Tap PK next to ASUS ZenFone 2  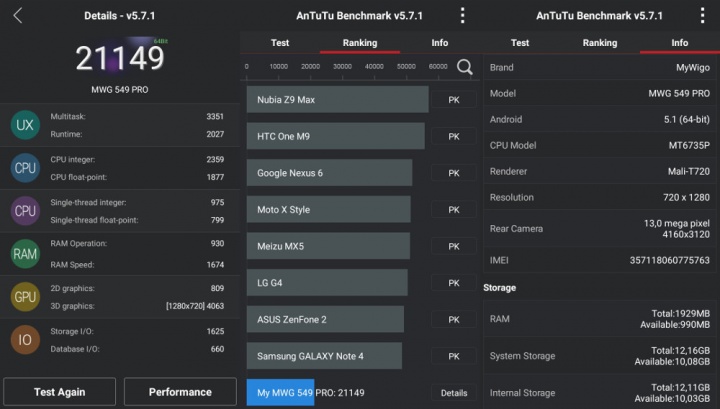(x=454, y=319)
